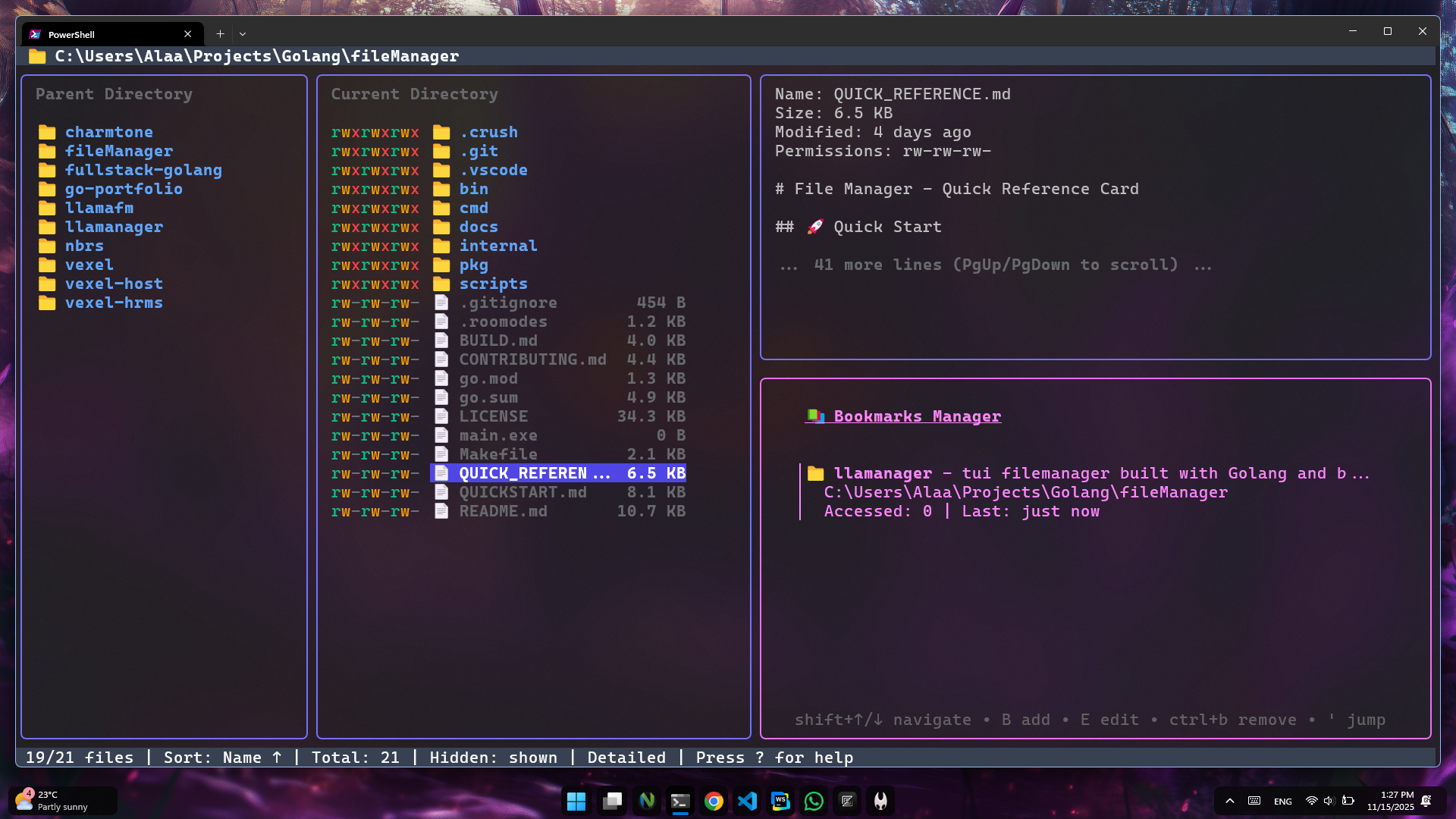Select the vexel-host folder in Parent Directory

pyautogui.click(x=114, y=284)
